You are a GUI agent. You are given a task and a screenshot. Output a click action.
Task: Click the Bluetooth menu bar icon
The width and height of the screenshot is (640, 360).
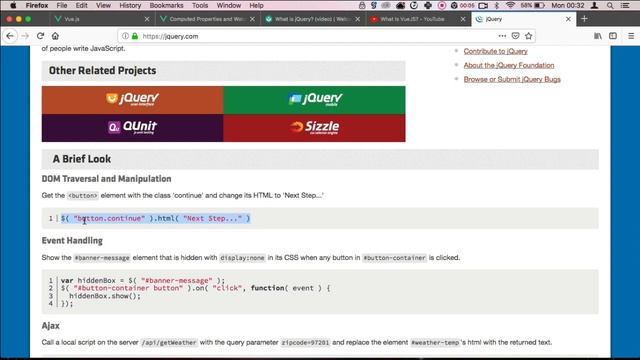497,5
